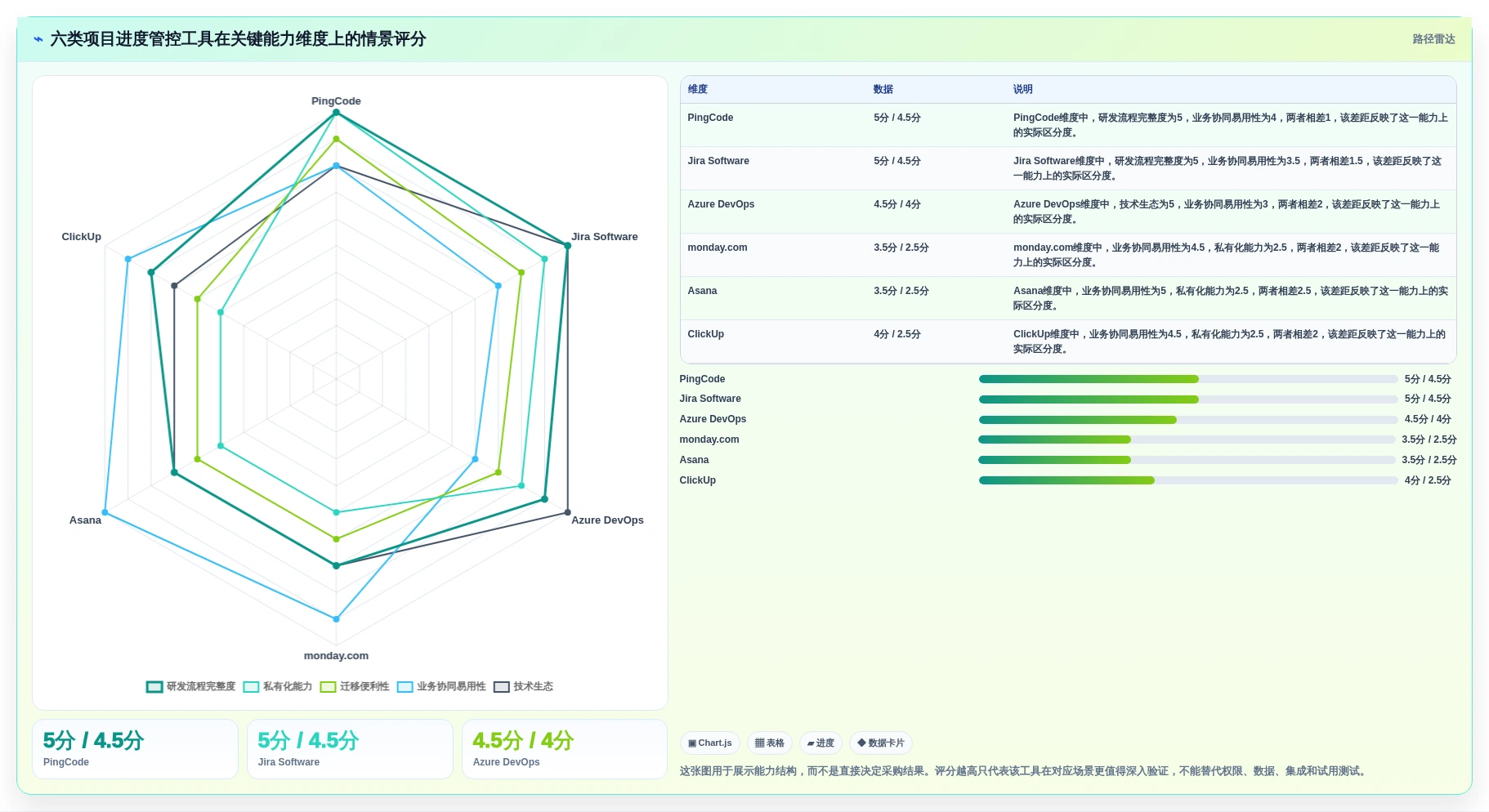
Task: Open the PingCode score summary card
Action: coord(135,749)
